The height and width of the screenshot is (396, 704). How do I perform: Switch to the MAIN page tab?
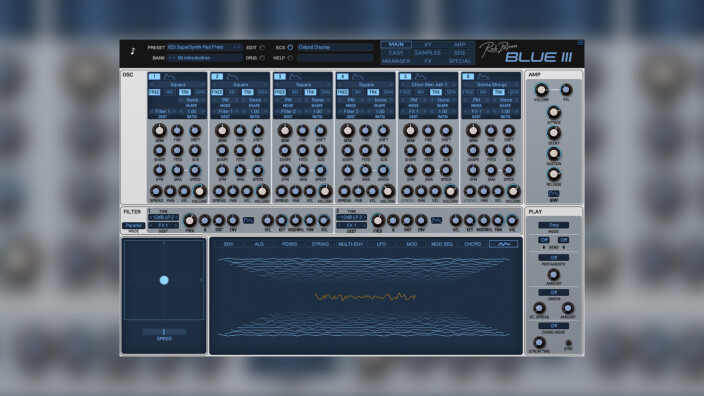click(396, 44)
